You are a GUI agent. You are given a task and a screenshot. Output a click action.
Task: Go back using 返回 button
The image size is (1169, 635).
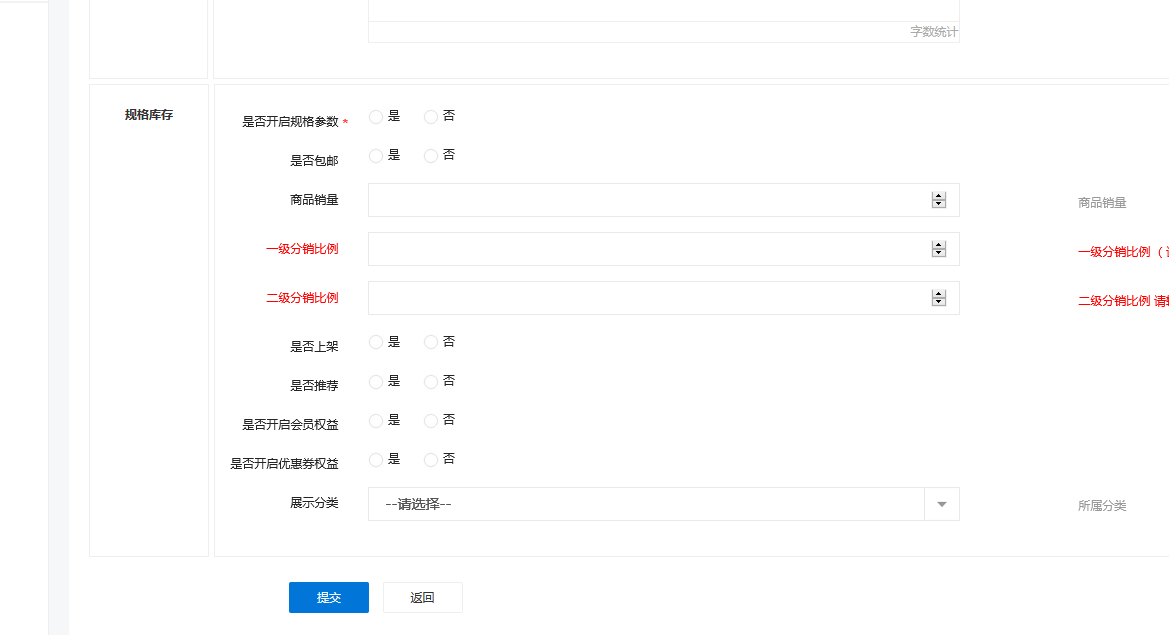click(423, 597)
